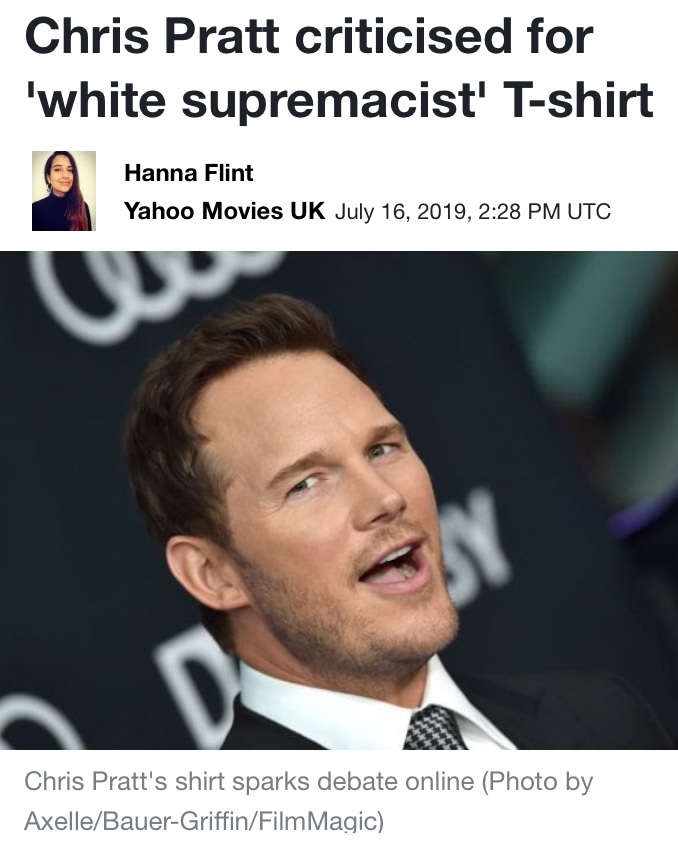Click the word 'supremacist' in the headline
The width and height of the screenshot is (678, 841).
(x=328, y=100)
